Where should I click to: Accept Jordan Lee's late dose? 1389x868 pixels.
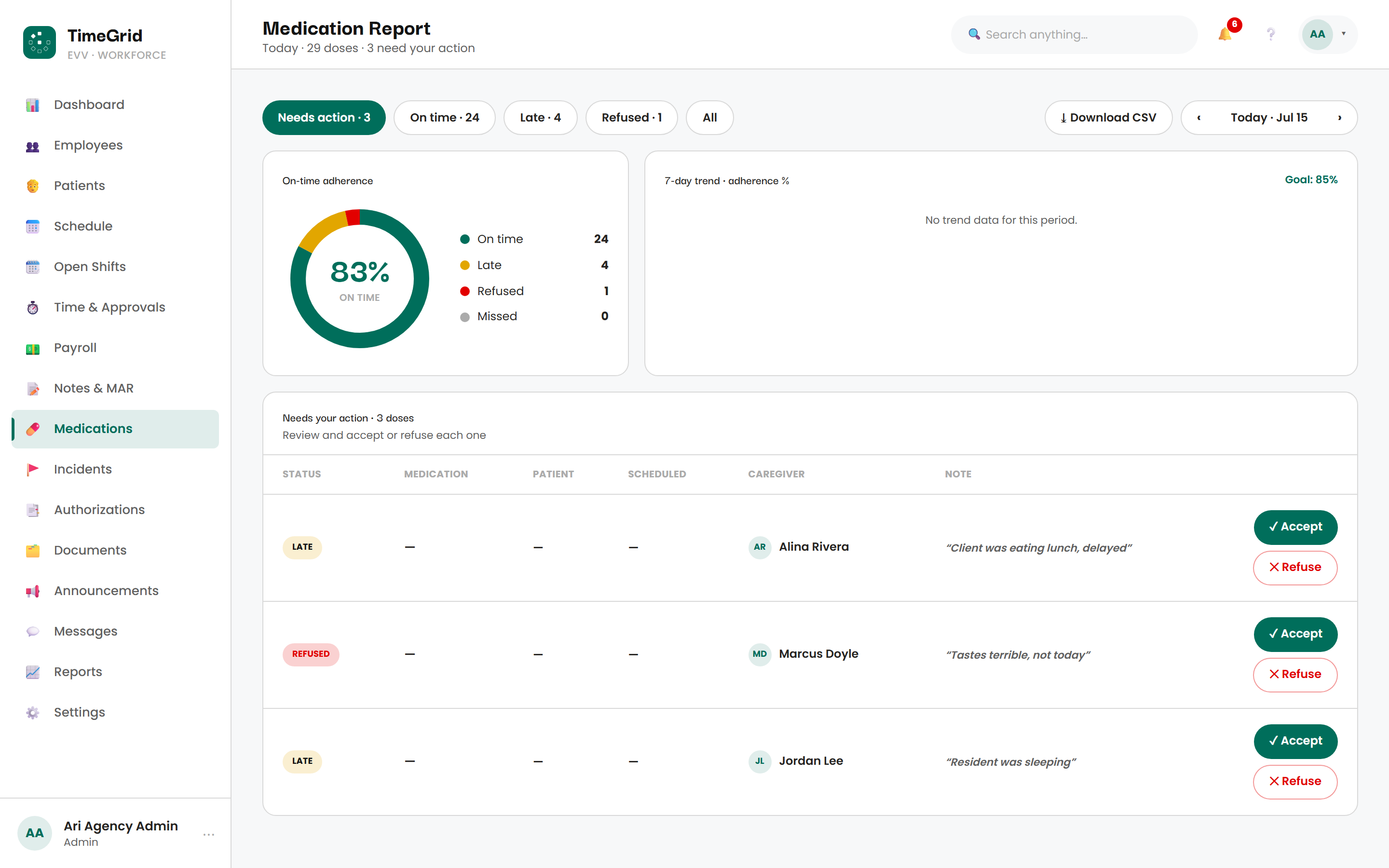coord(1295,741)
